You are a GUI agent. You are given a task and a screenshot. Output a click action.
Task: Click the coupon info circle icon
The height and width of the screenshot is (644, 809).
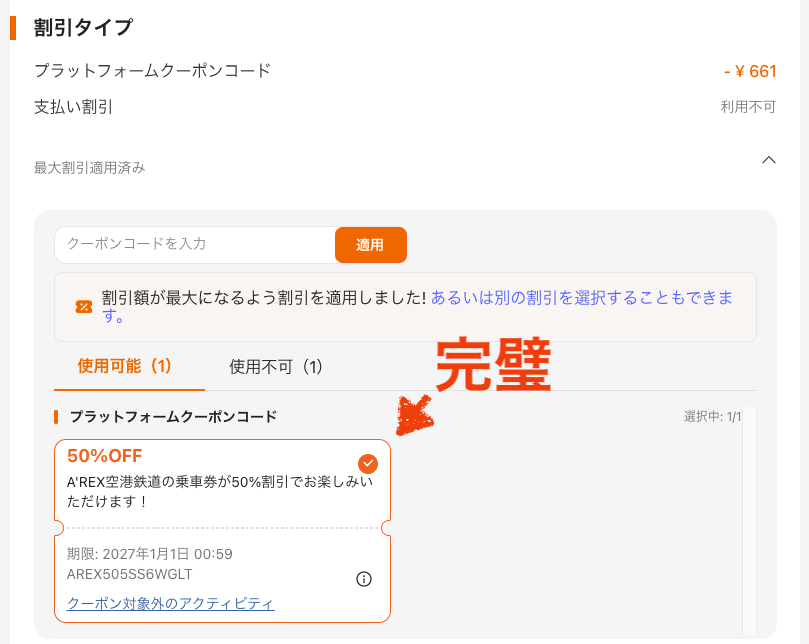pyautogui.click(x=364, y=579)
